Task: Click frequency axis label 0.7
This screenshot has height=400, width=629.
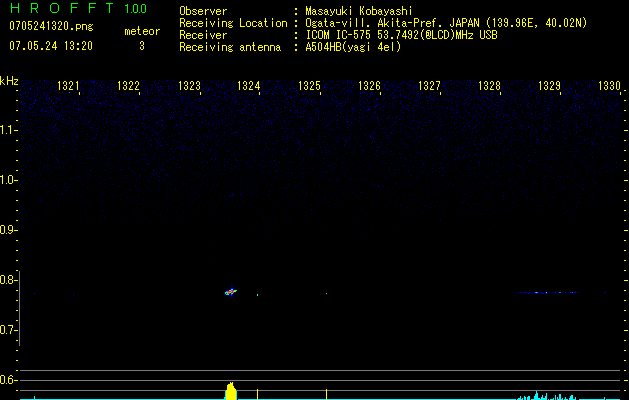Action: click(7, 330)
